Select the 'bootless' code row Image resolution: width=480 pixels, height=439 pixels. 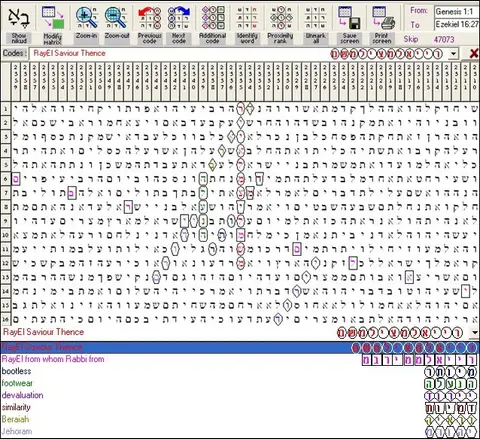pos(240,371)
